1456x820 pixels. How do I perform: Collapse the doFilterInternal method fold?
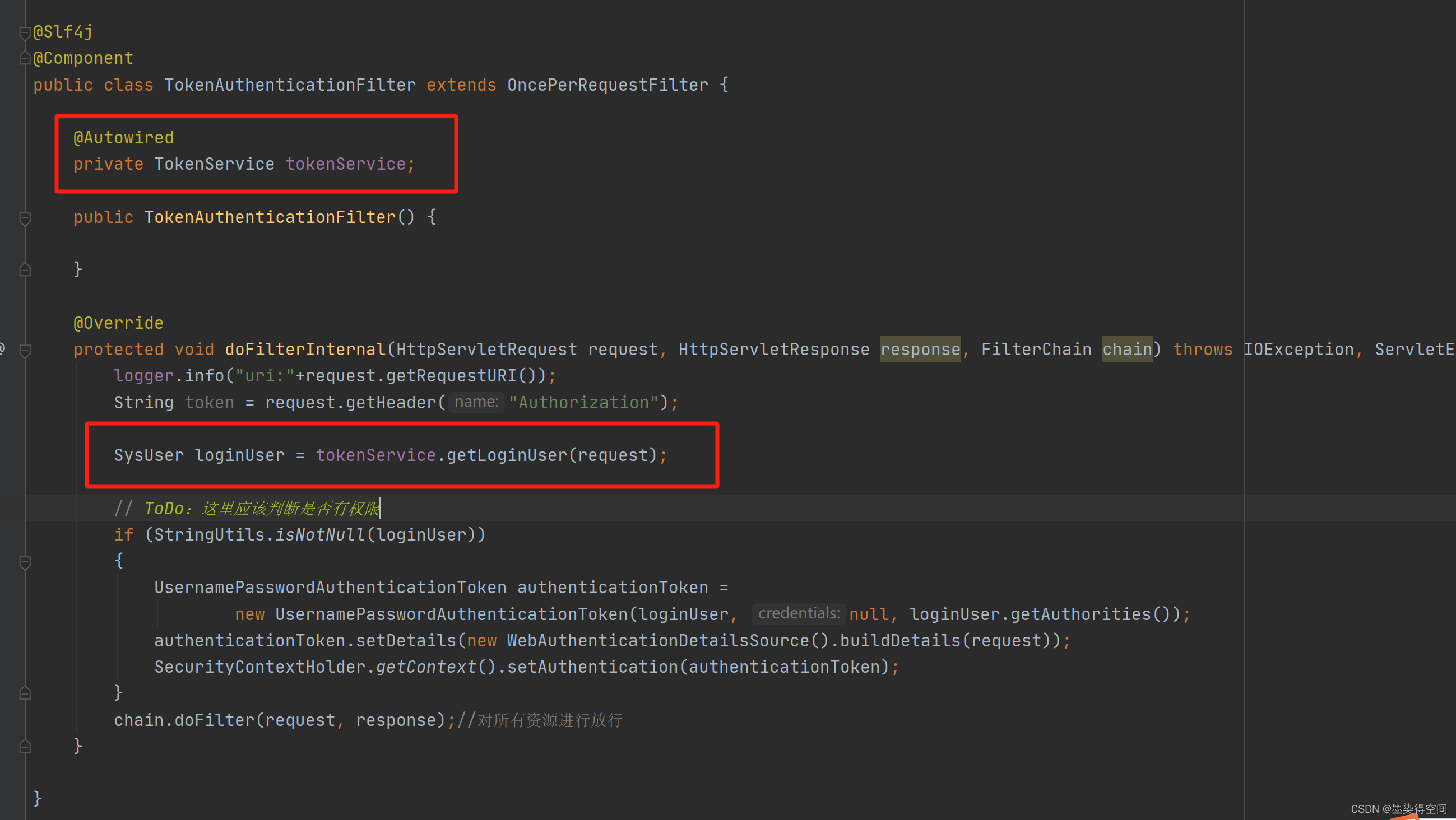pos(25,350)
